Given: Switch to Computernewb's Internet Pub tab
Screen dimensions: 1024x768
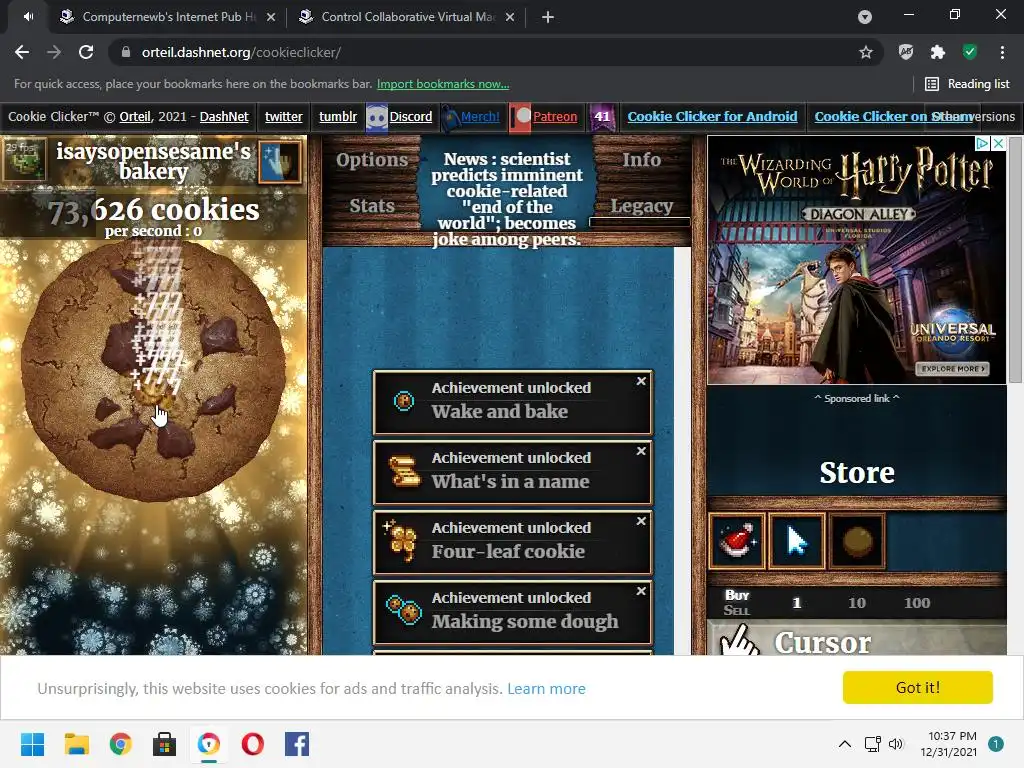Looking at the screenshot, I should (167, 17).
